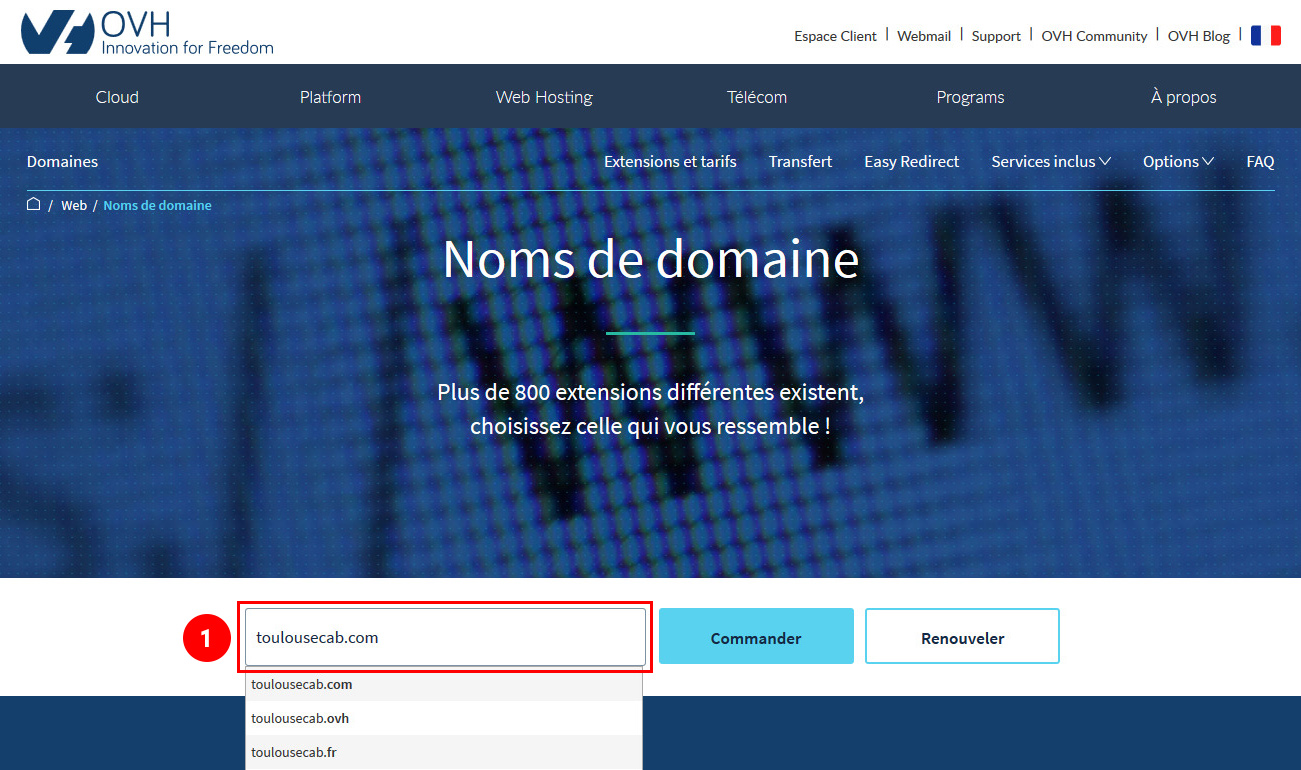The height and width of the screenshot is (770, 1301).
Task: Click the OVH logo
Action: [x=147, y=32]
